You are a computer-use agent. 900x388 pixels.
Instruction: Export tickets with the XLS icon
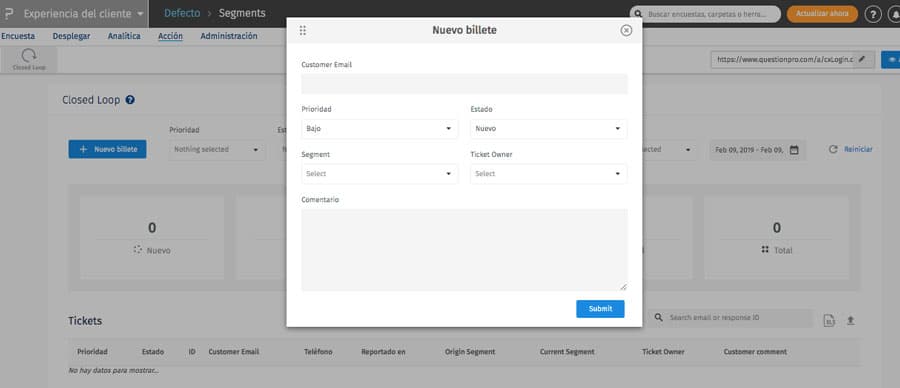click(x=829, y=321)
